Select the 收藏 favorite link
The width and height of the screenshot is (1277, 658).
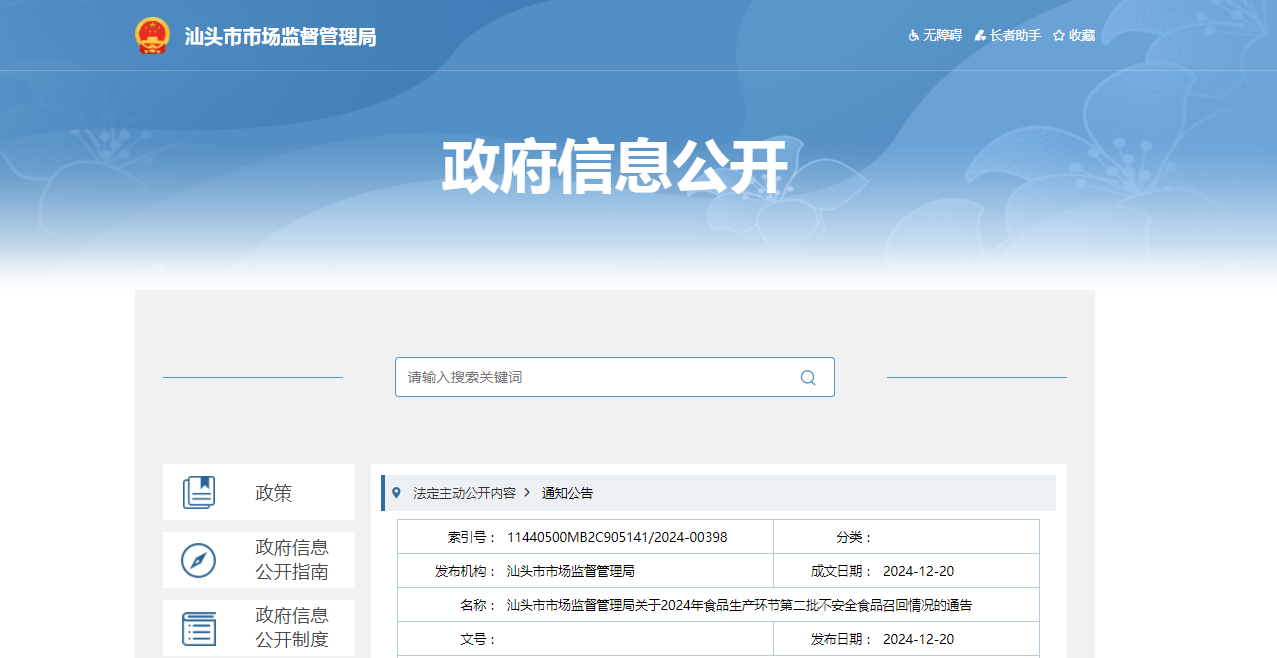pos(1082,35)
